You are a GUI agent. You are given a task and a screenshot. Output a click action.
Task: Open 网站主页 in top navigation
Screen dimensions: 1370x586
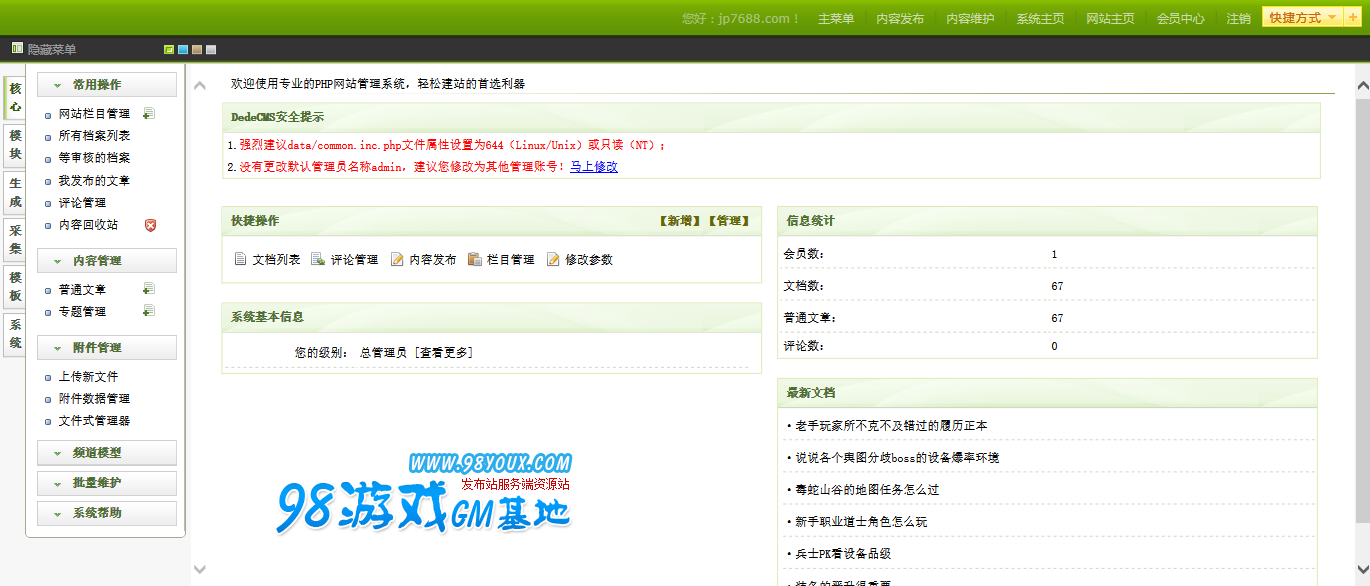tap(1110, 19)
